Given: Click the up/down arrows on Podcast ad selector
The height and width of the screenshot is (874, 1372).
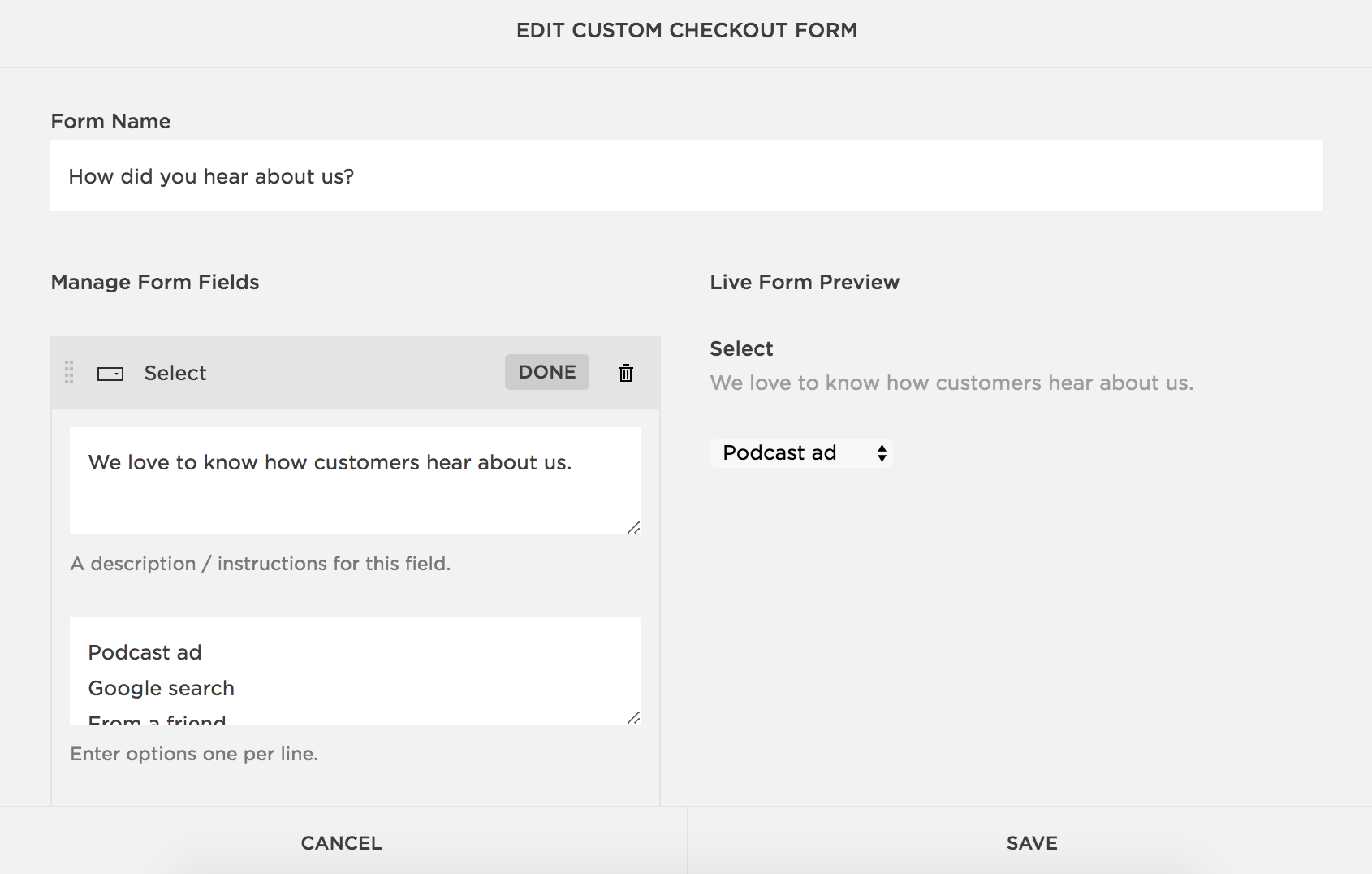Looking at the screenshot, I should pos(882,453).
